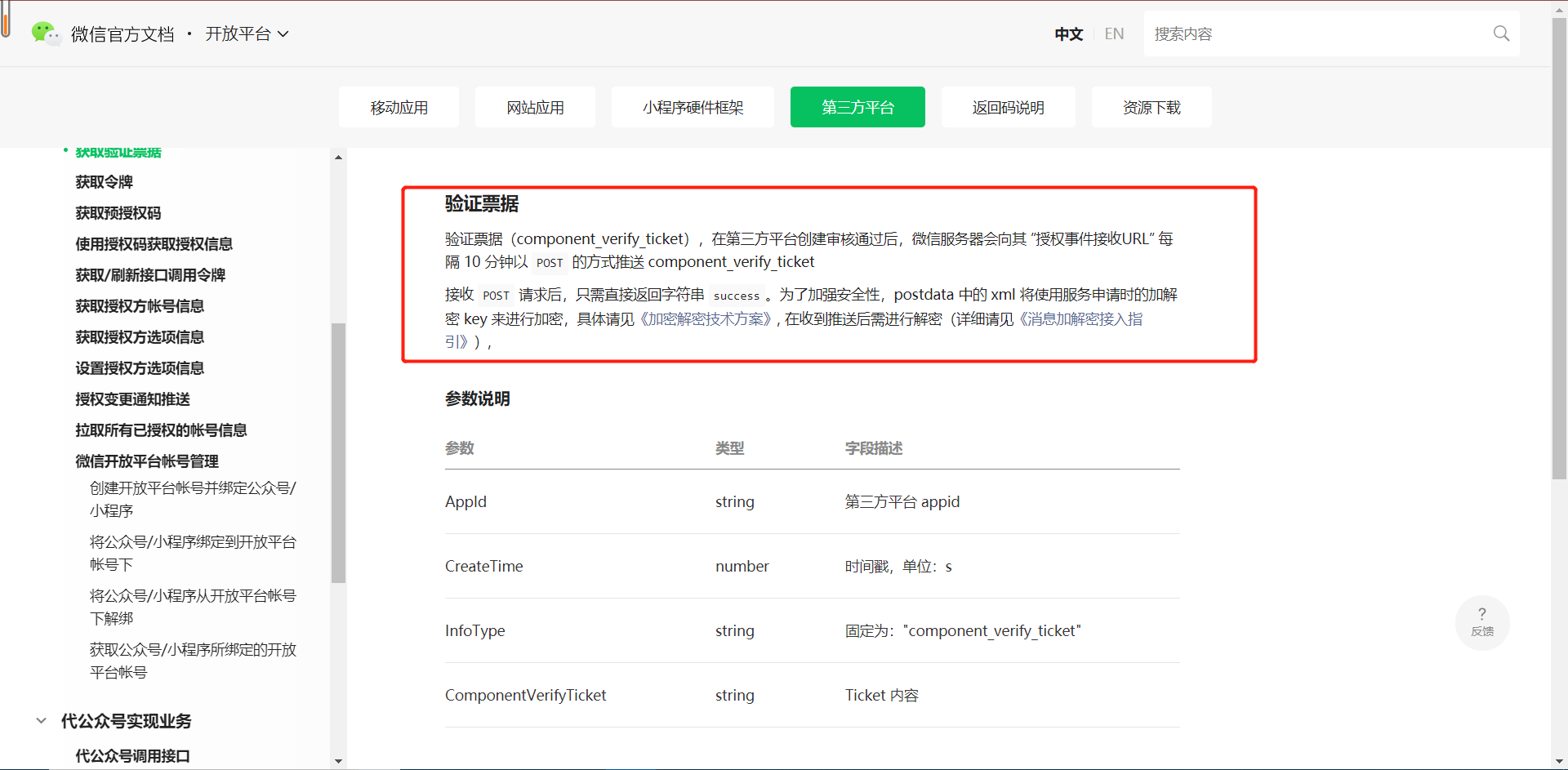Open the 网站应用 tab
The image size is (1568, 770).
pos(535,107)
